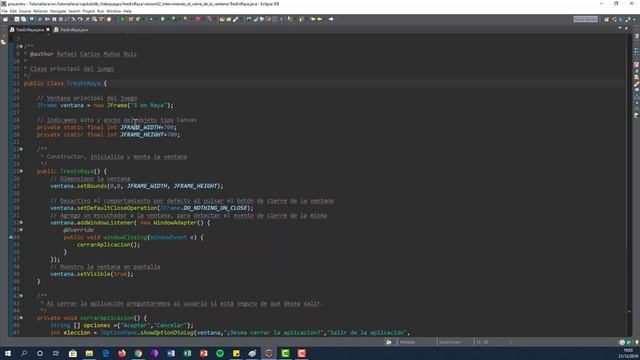Viewport: 640px width, 360px height.
Task: Click the cerrarAplicacion(); call in windowClosing
Action: click(109, 245)
